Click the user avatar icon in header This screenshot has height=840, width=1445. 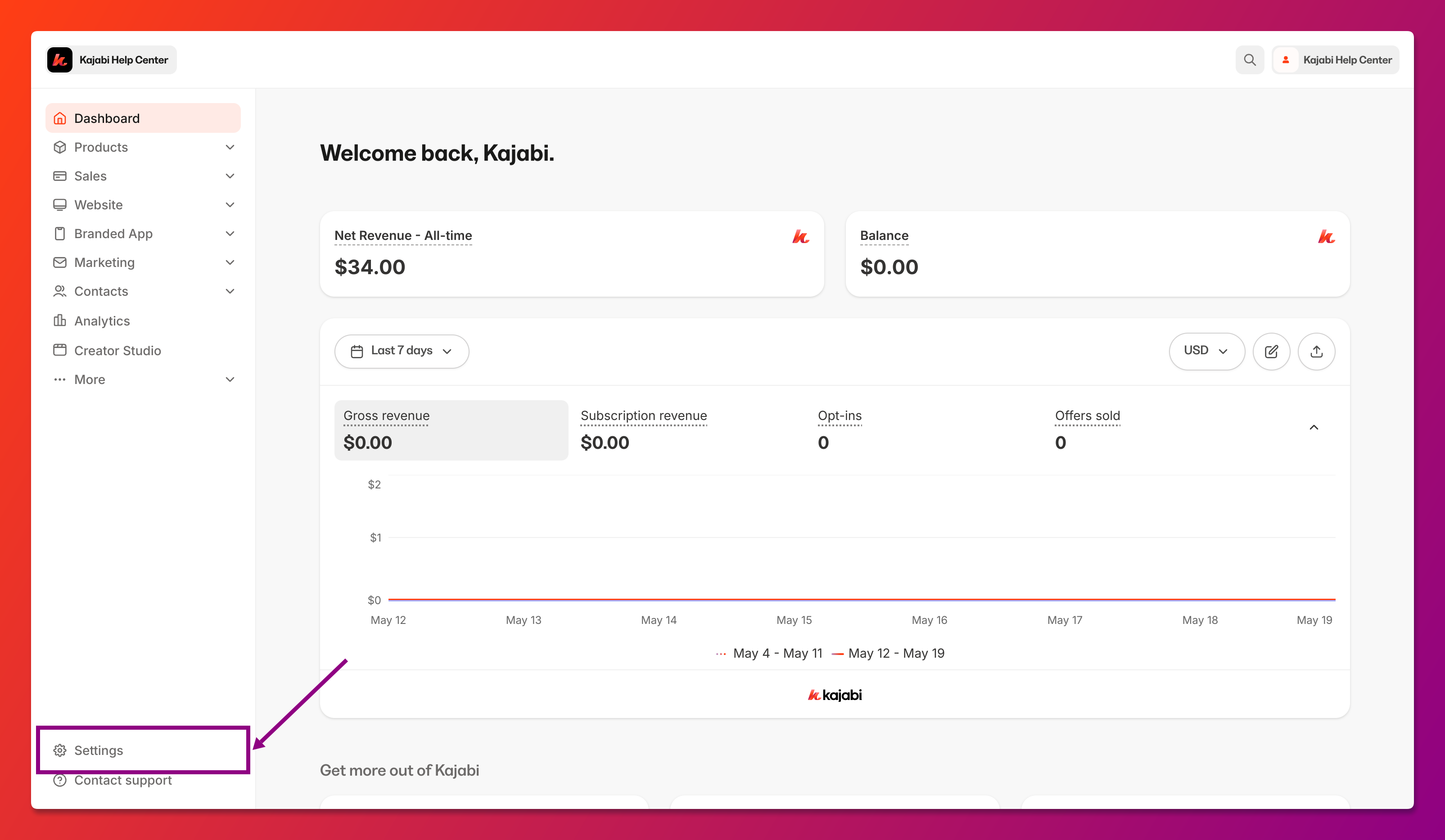click(x=1286, y=59)
